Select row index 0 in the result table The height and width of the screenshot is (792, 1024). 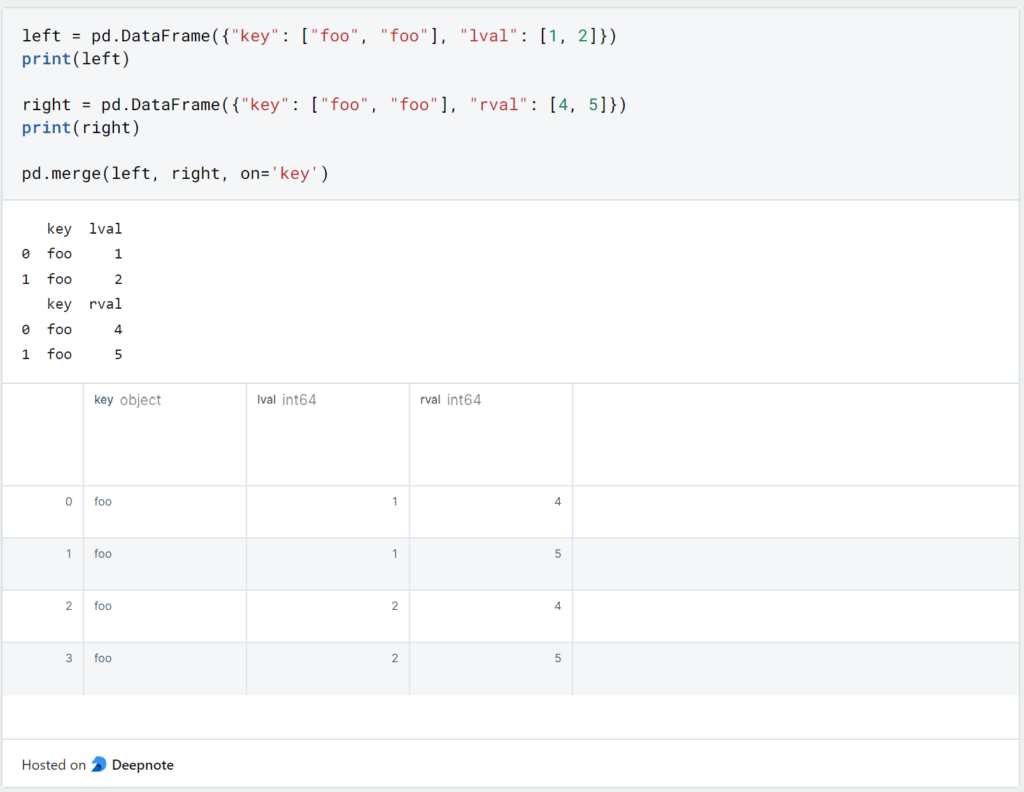tap(68, 501)
